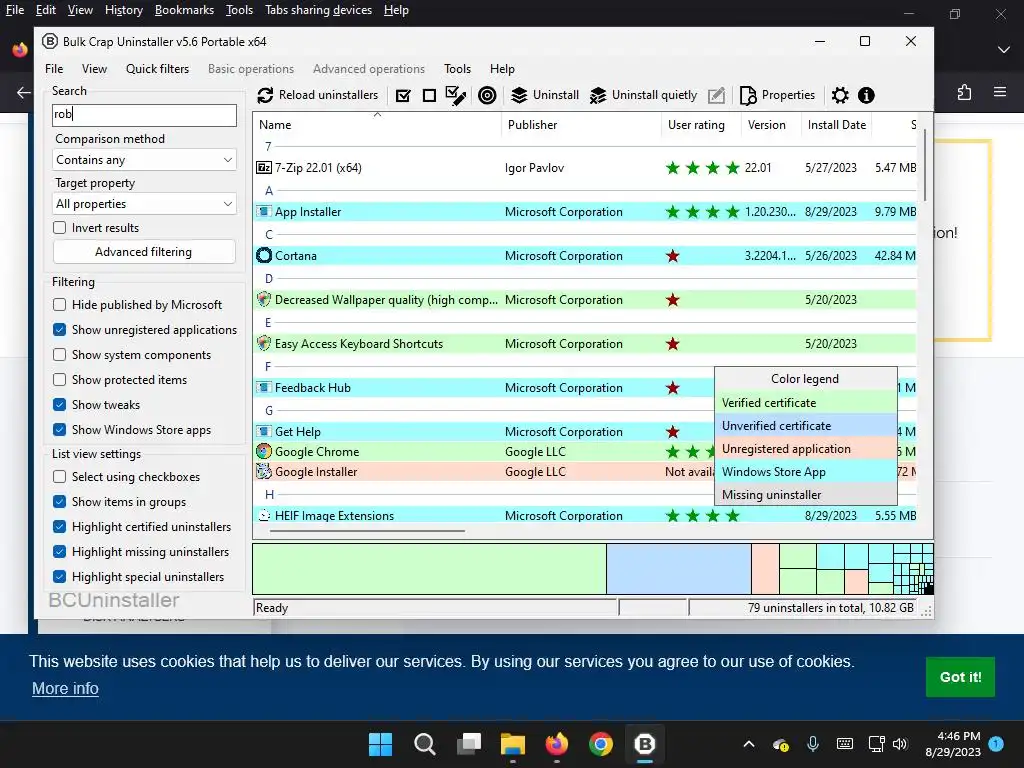This screenshot has height=768, width=1024.
Task: Toggle Highlight special uninstallers
Action: click(59, 577)
